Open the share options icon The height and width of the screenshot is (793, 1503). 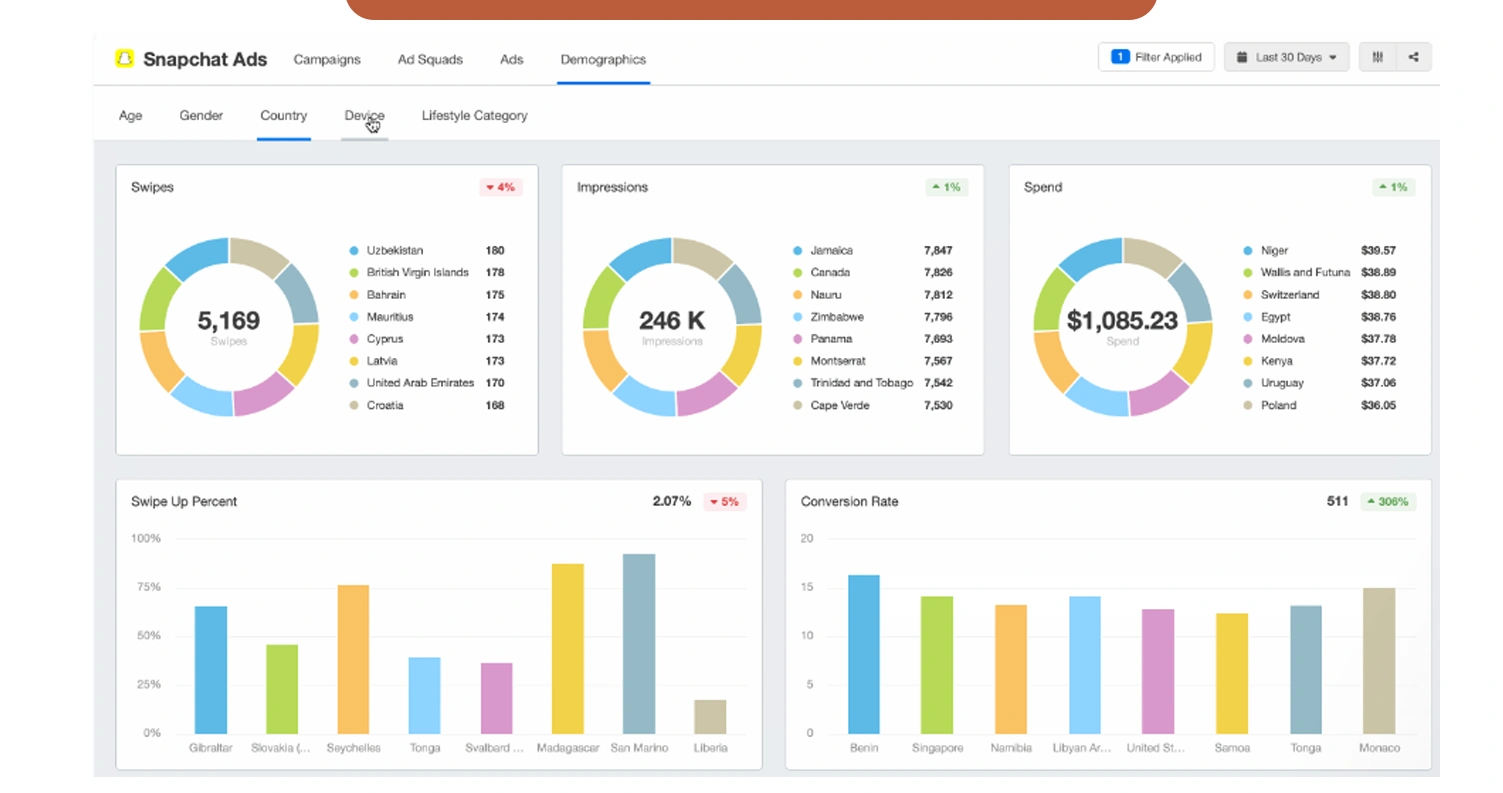[x=1413, y=57]
